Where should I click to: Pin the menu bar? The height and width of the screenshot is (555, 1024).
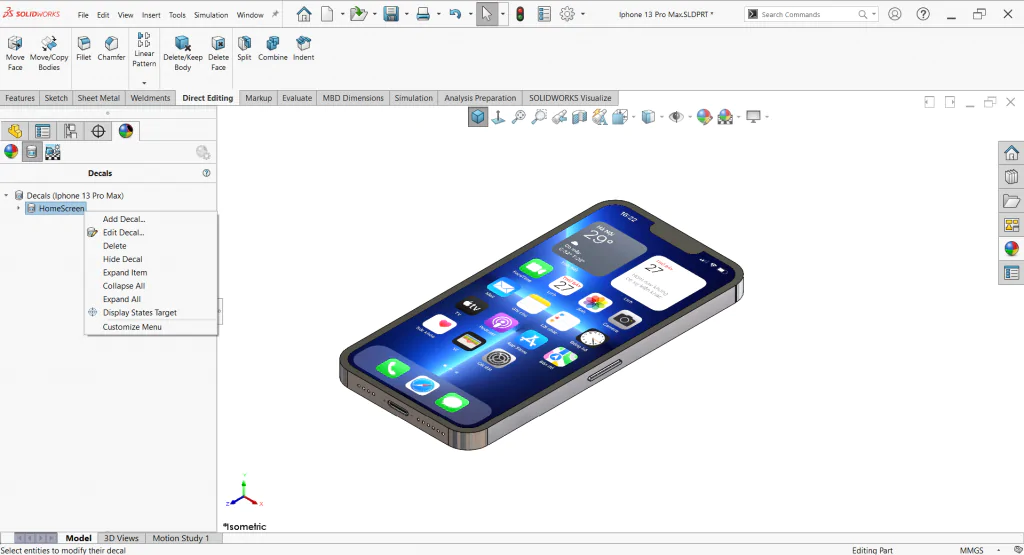pos(275,14)
